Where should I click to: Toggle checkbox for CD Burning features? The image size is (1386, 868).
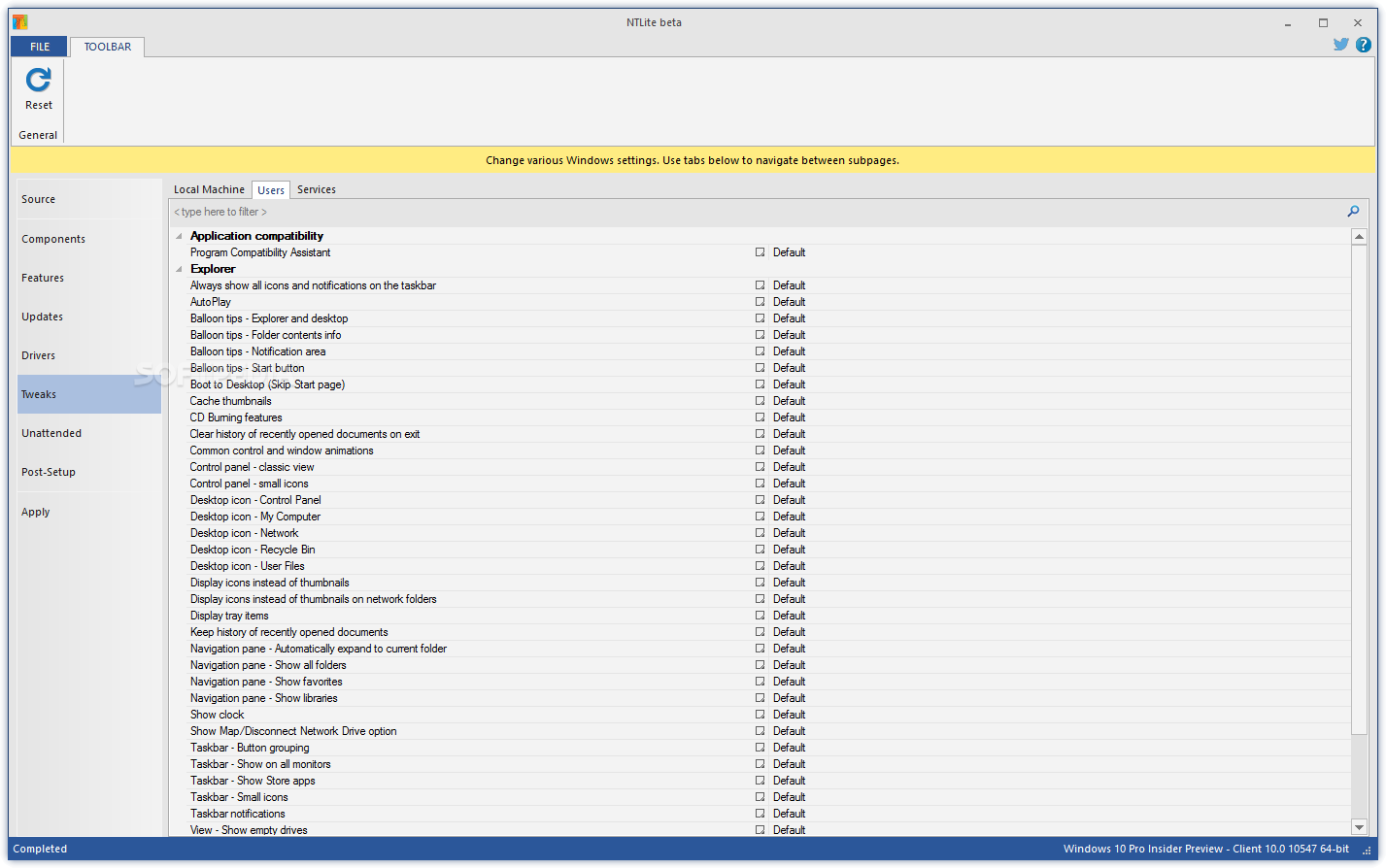click(x=760, y=417)
